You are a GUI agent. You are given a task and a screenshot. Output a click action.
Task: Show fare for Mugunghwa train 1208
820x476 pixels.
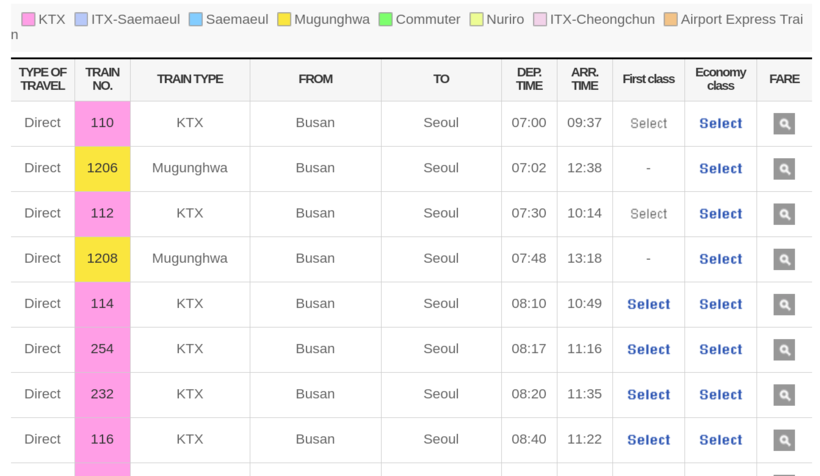coord(784,259)
